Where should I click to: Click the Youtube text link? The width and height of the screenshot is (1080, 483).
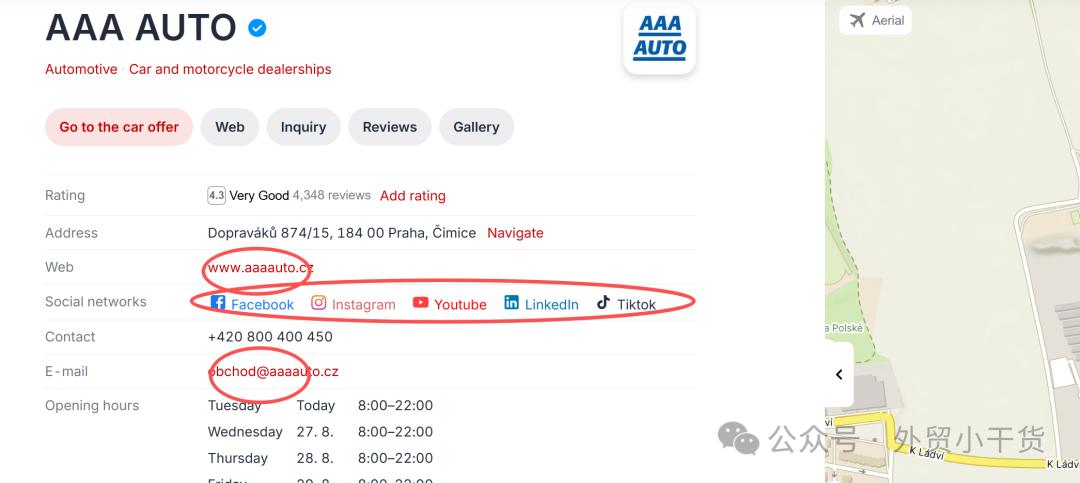point(460,305)
